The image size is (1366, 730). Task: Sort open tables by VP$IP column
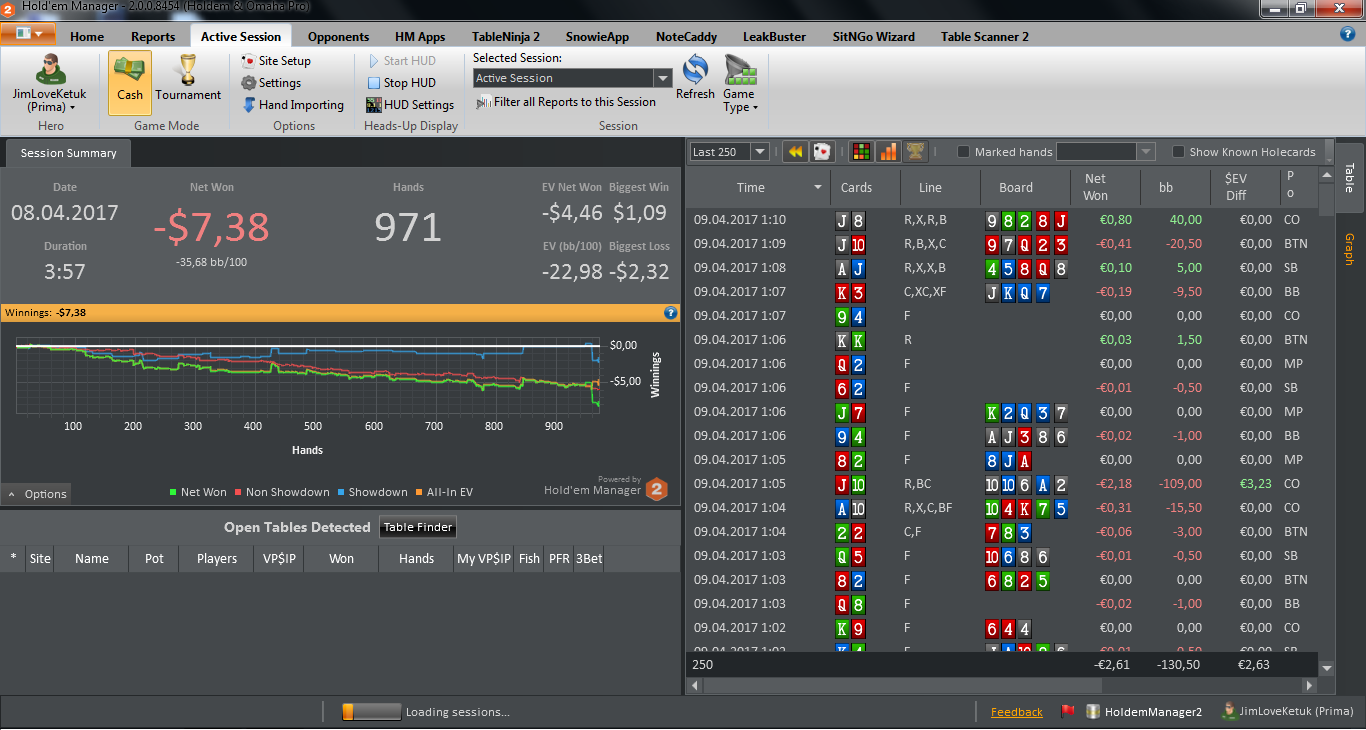(279, 559)
